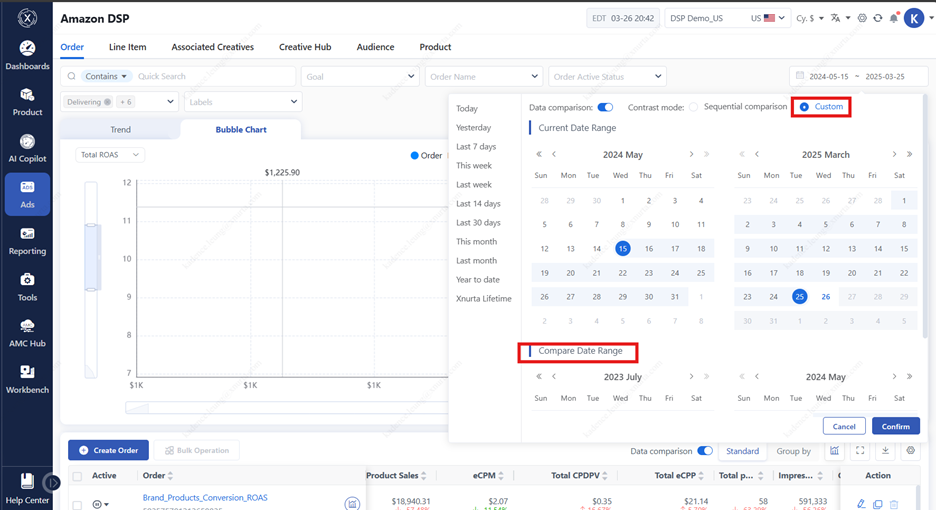Click the Confirm button in date picker
Screen dimensions: 936x510
pos(895,426)
